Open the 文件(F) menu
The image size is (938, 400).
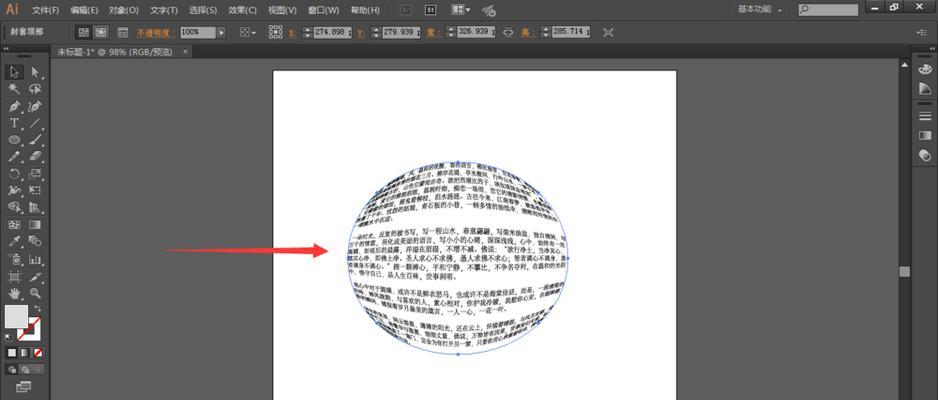tap(45, 9)
